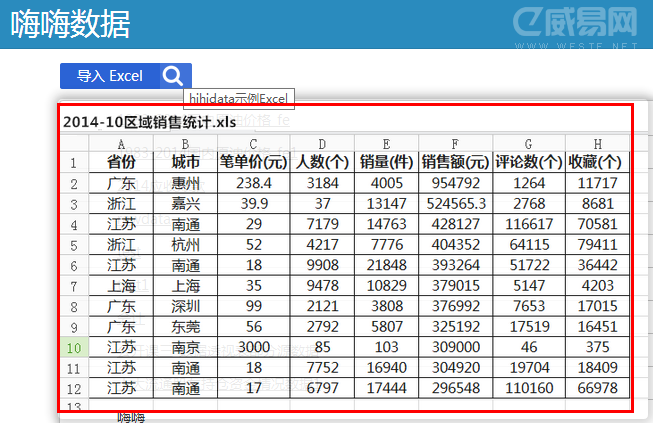The width and height of the screenshot is (653, 423).
Task: Select the cell containing 954792
Action: [456, 183]
